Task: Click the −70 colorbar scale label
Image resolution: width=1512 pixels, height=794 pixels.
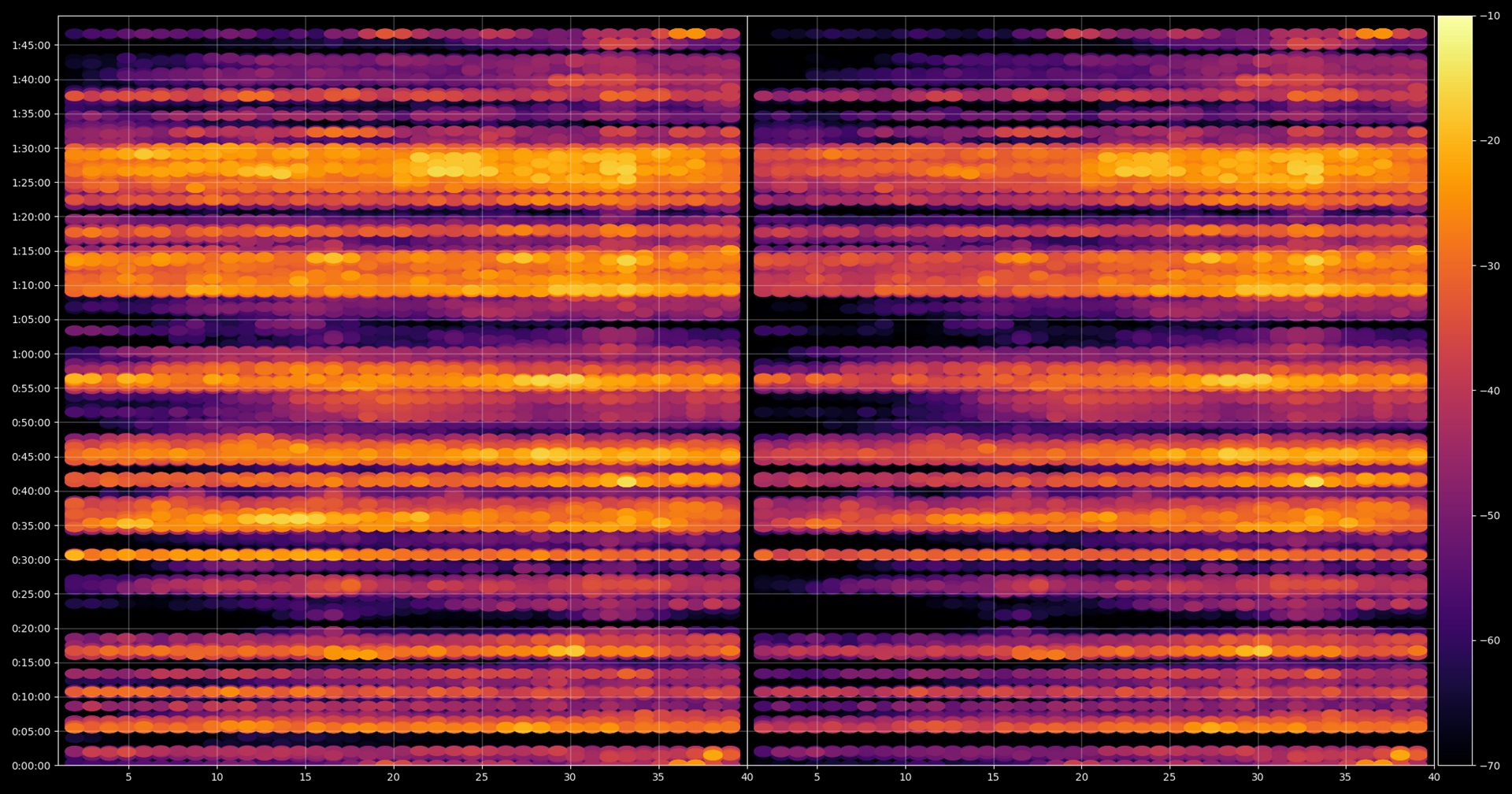Action: [x=1490, y=766]
